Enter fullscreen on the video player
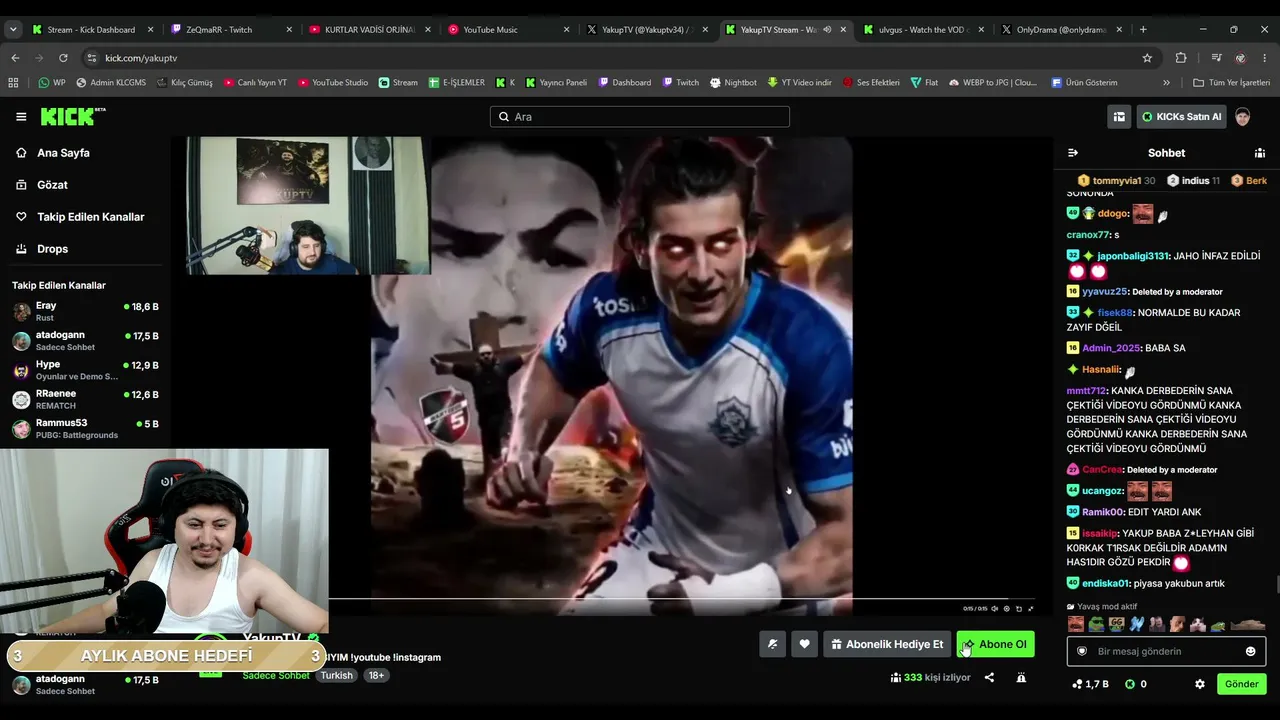Image resolution: width=1280 pixels, height=720 pixels. click(x=1031, y=608)
